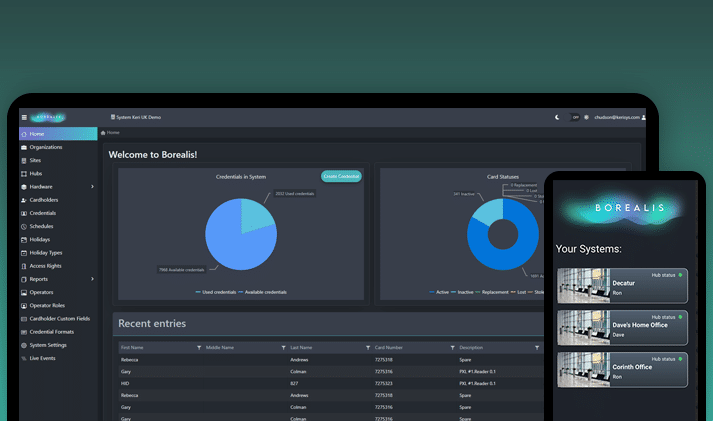
Task: Toggle Replacement legend item
Action: (492, 292)
